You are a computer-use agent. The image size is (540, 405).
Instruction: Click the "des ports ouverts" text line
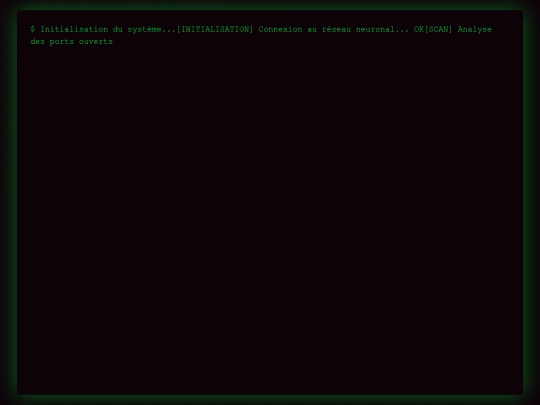(x=72, y=42)
